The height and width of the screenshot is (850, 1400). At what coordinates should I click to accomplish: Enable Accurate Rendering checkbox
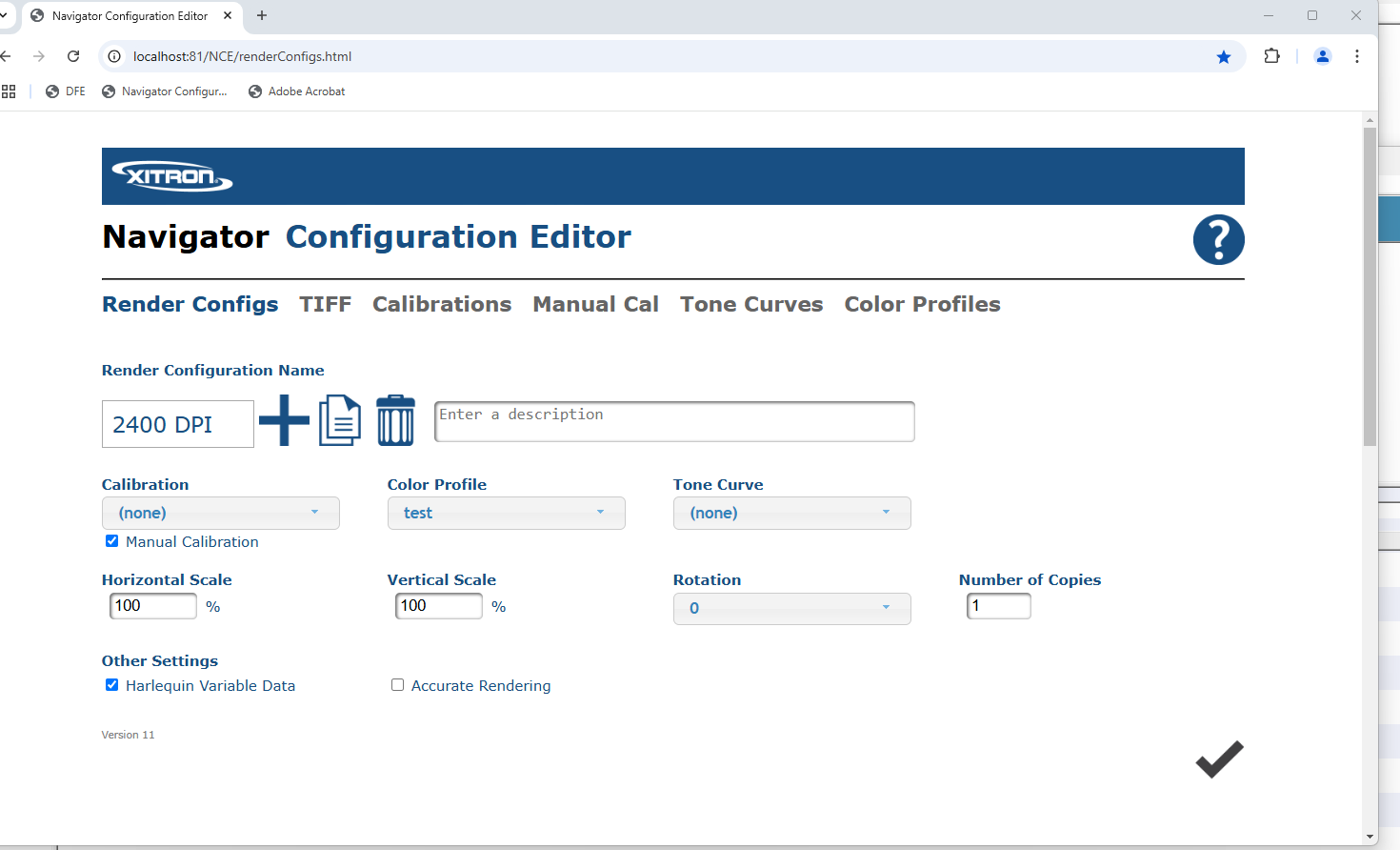[x=397, y=685]
